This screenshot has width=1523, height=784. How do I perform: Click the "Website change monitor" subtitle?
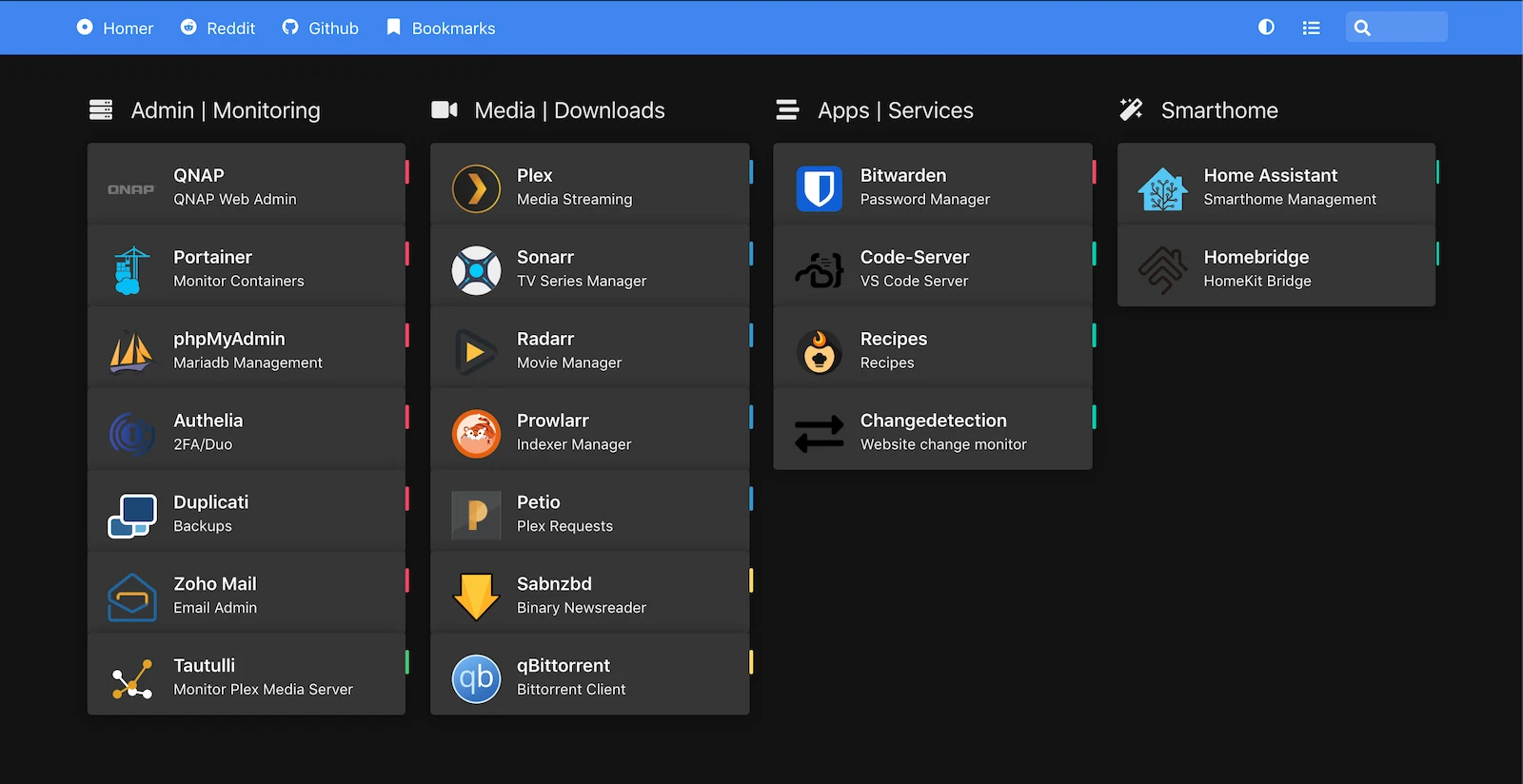tap(943, 445)
